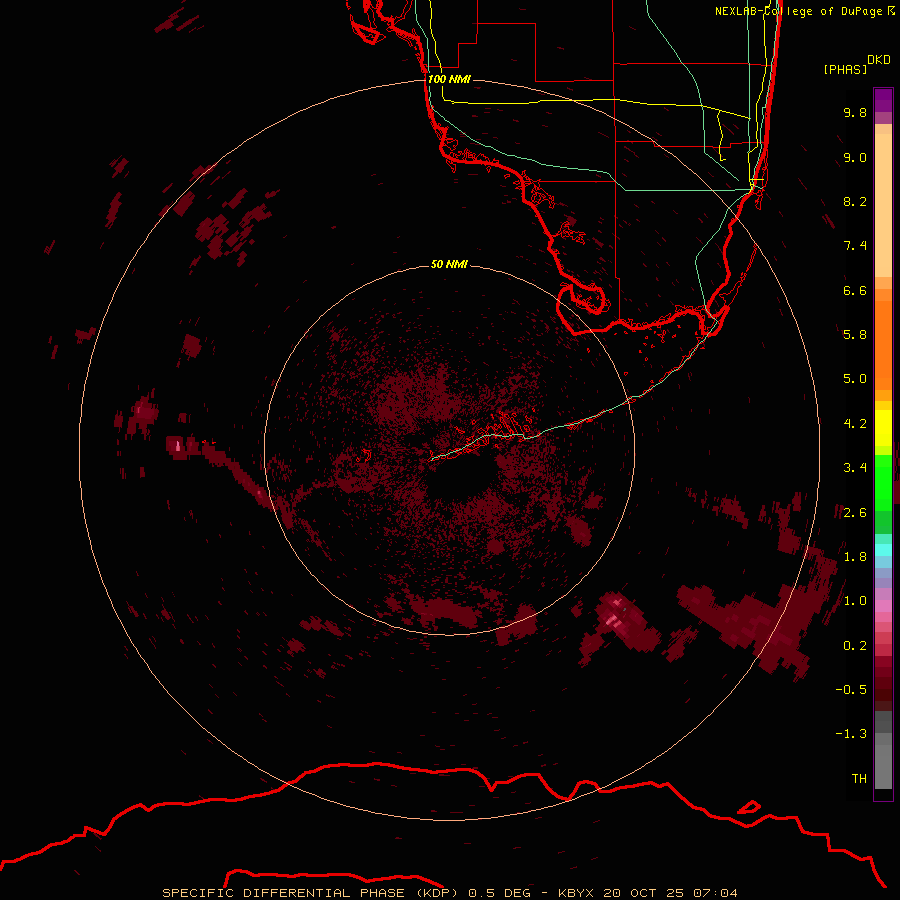The image size is (900, 900).
Task: Click the 1.0 value on the color scale
Action: [855, 601]
